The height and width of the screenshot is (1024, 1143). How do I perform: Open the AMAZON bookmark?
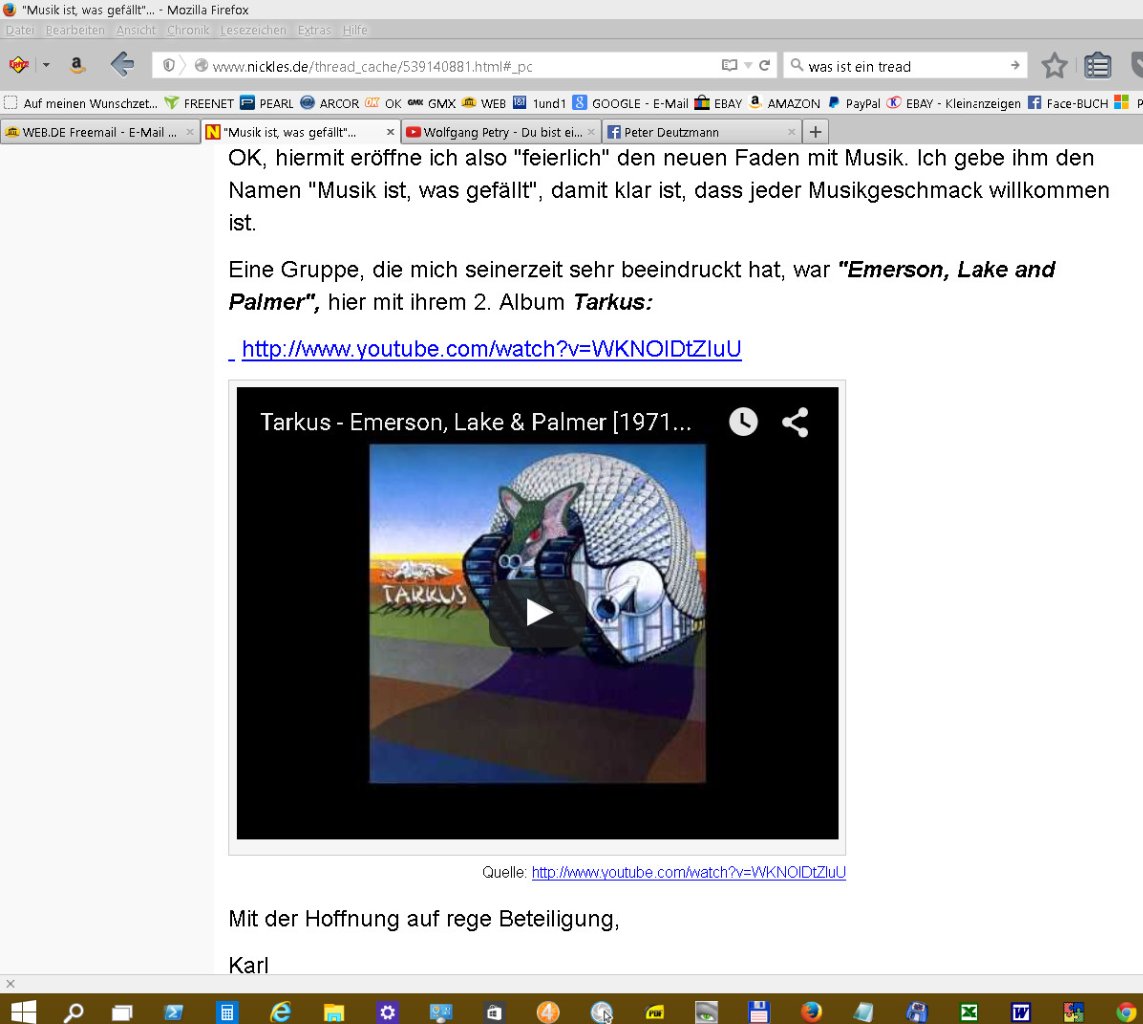(784, 103)
